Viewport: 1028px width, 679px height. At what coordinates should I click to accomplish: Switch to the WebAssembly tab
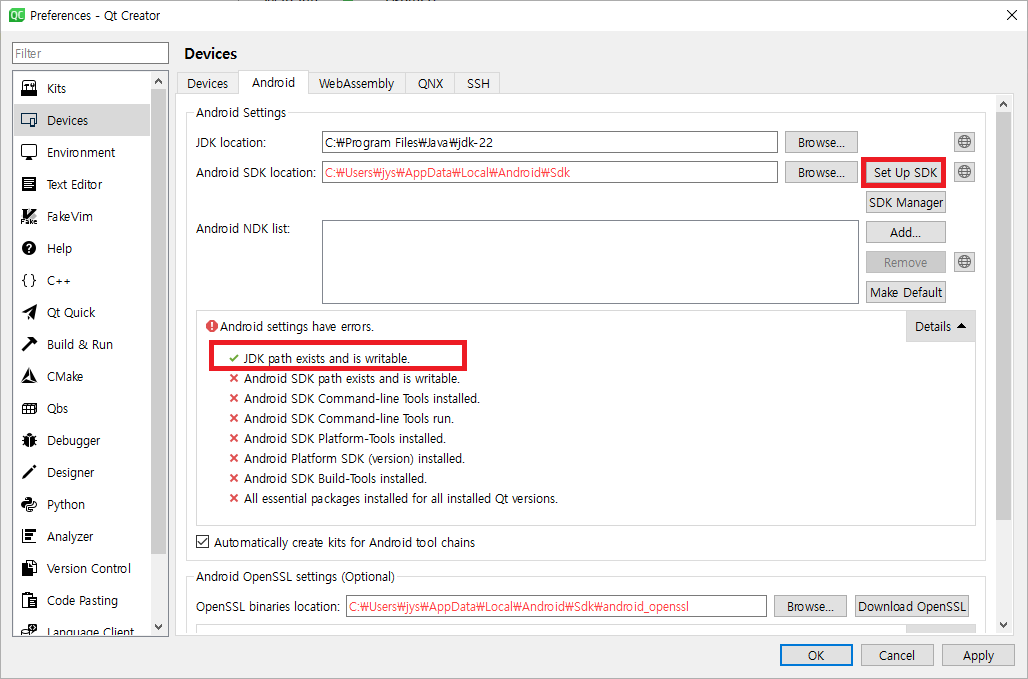point(356,83)
